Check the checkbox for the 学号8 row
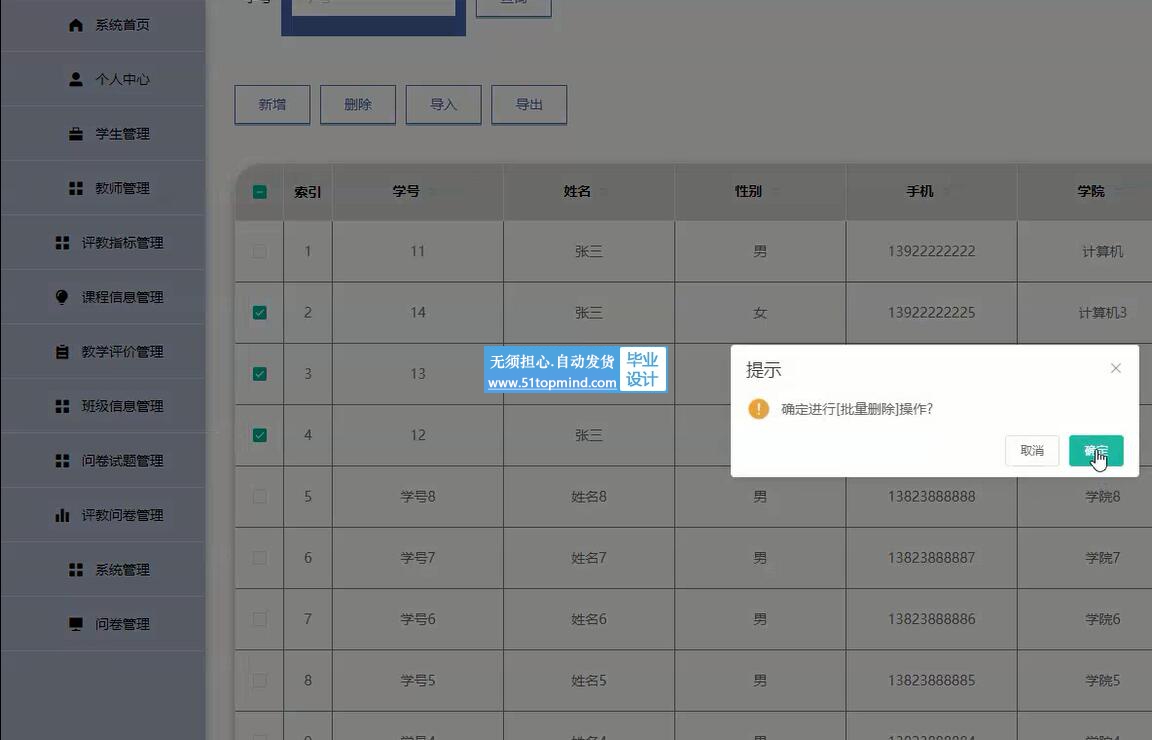This screenshot has width=1152, height=740. coord(259,497)
